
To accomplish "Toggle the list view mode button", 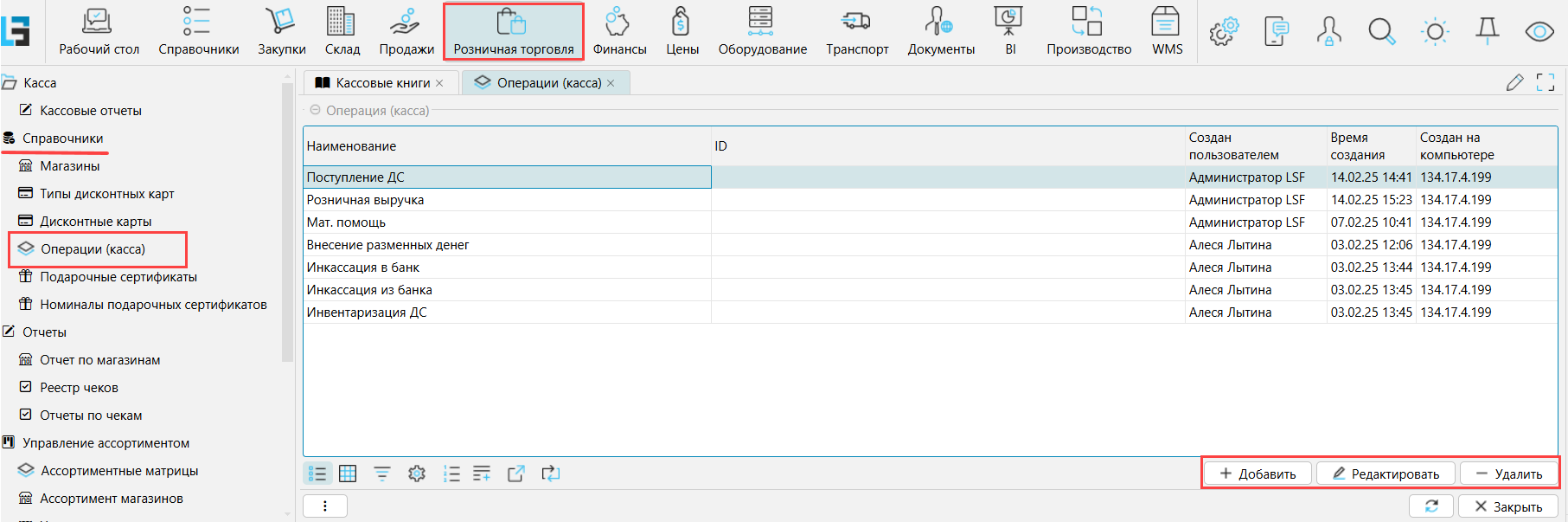I will (x=317, y=474).
